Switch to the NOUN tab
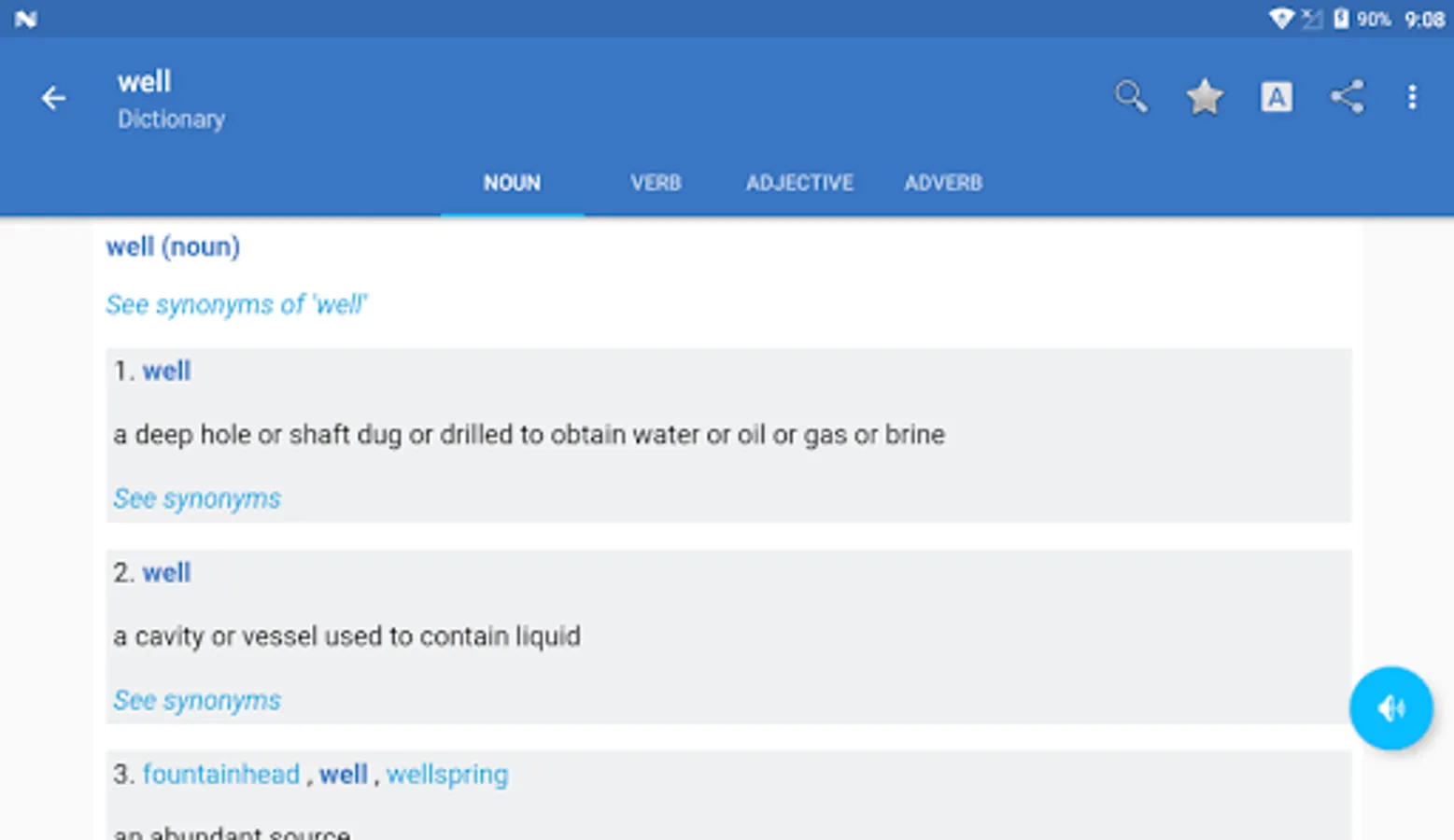 (x=512, y=183)
